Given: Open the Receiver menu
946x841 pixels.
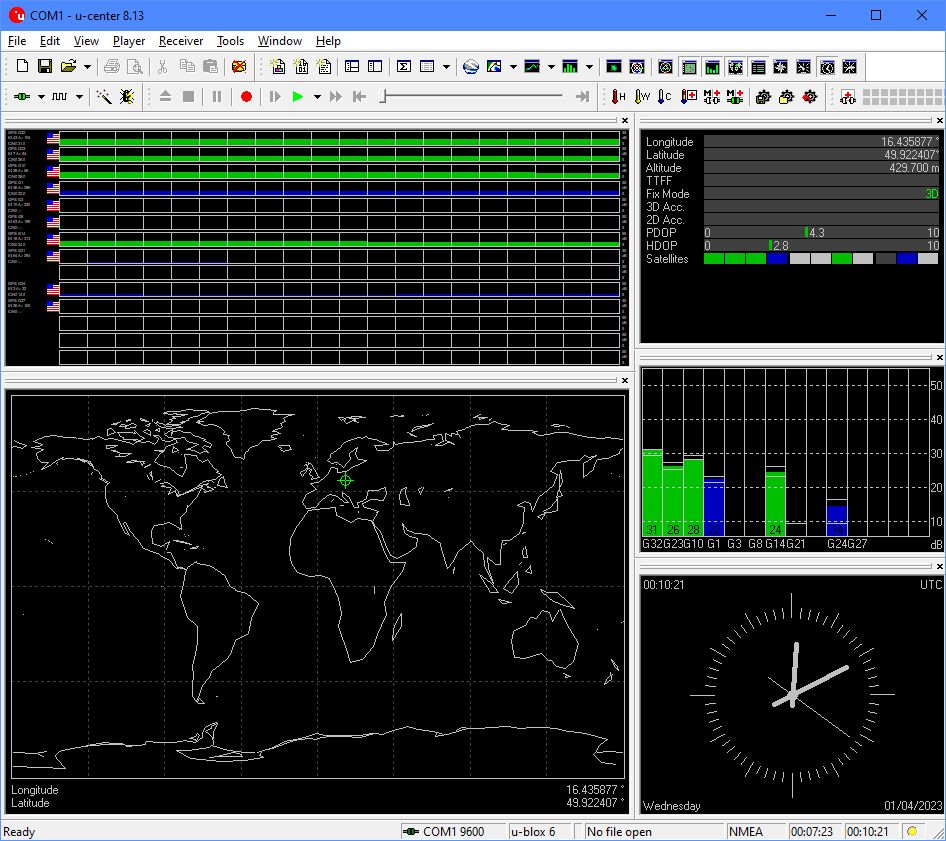Looking at the screenshot, I should [180, 41].
